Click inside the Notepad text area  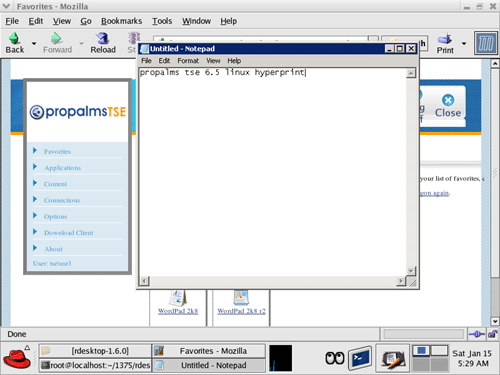click(x=273, y=173)
